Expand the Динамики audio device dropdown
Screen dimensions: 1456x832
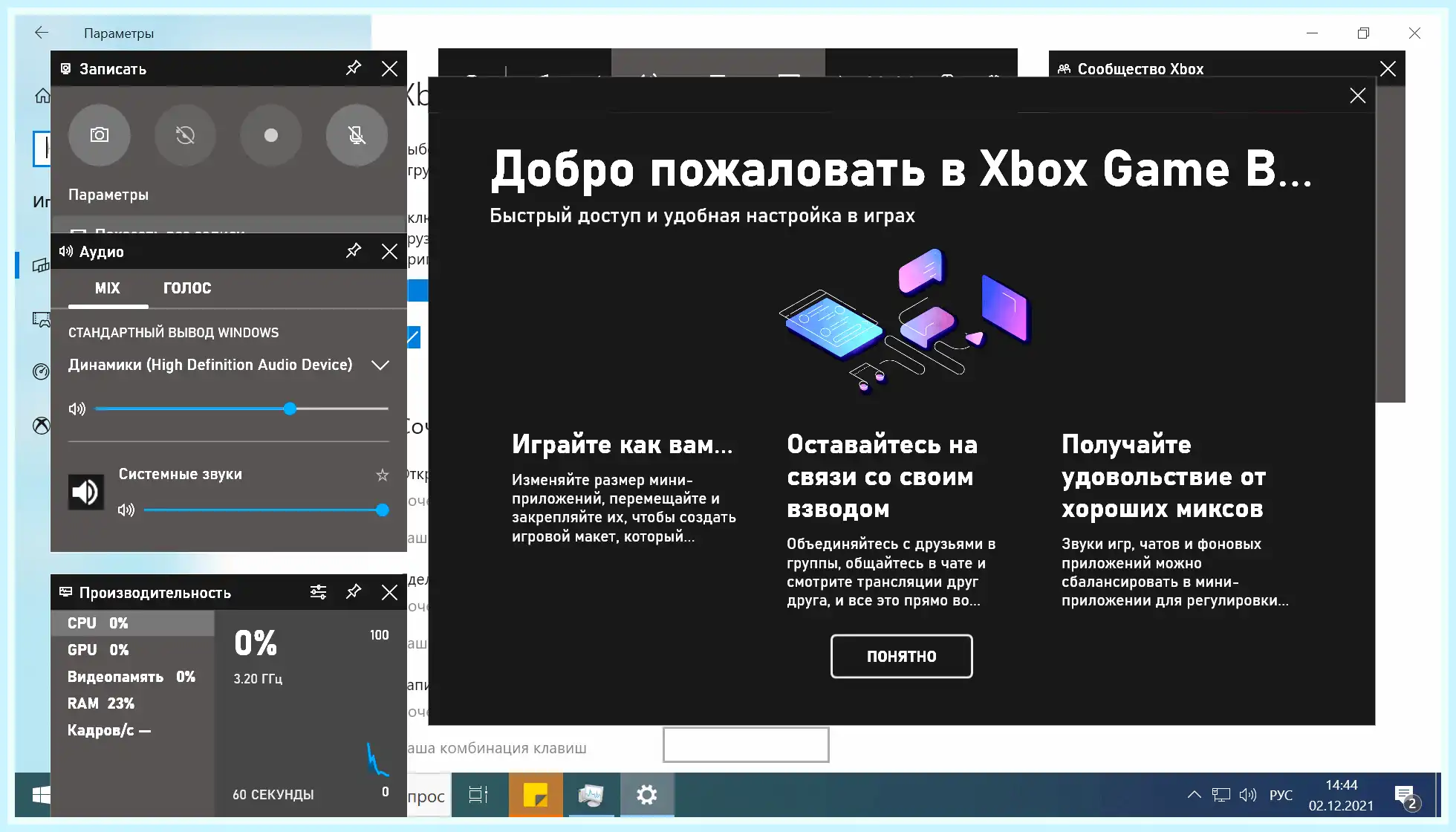[380, 365]
